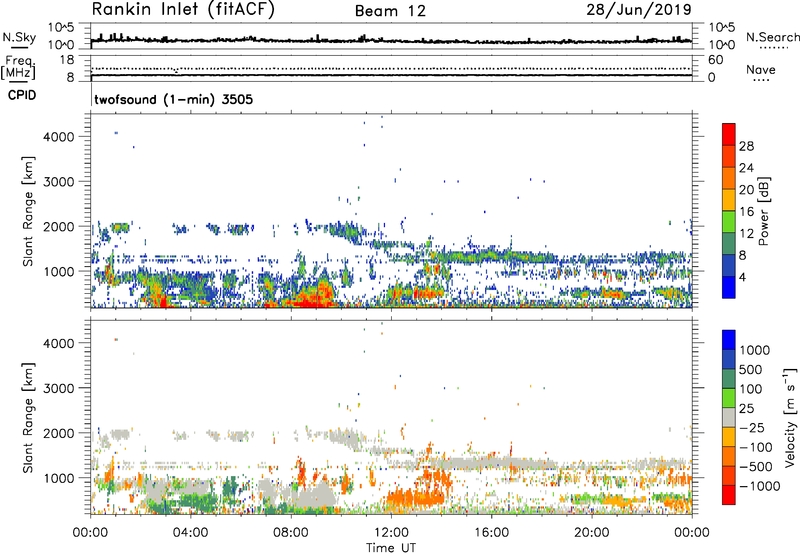This screenshot has width=800, height=554.
Task: Click the '18' frequency axis value
Action: pos(67,60)
